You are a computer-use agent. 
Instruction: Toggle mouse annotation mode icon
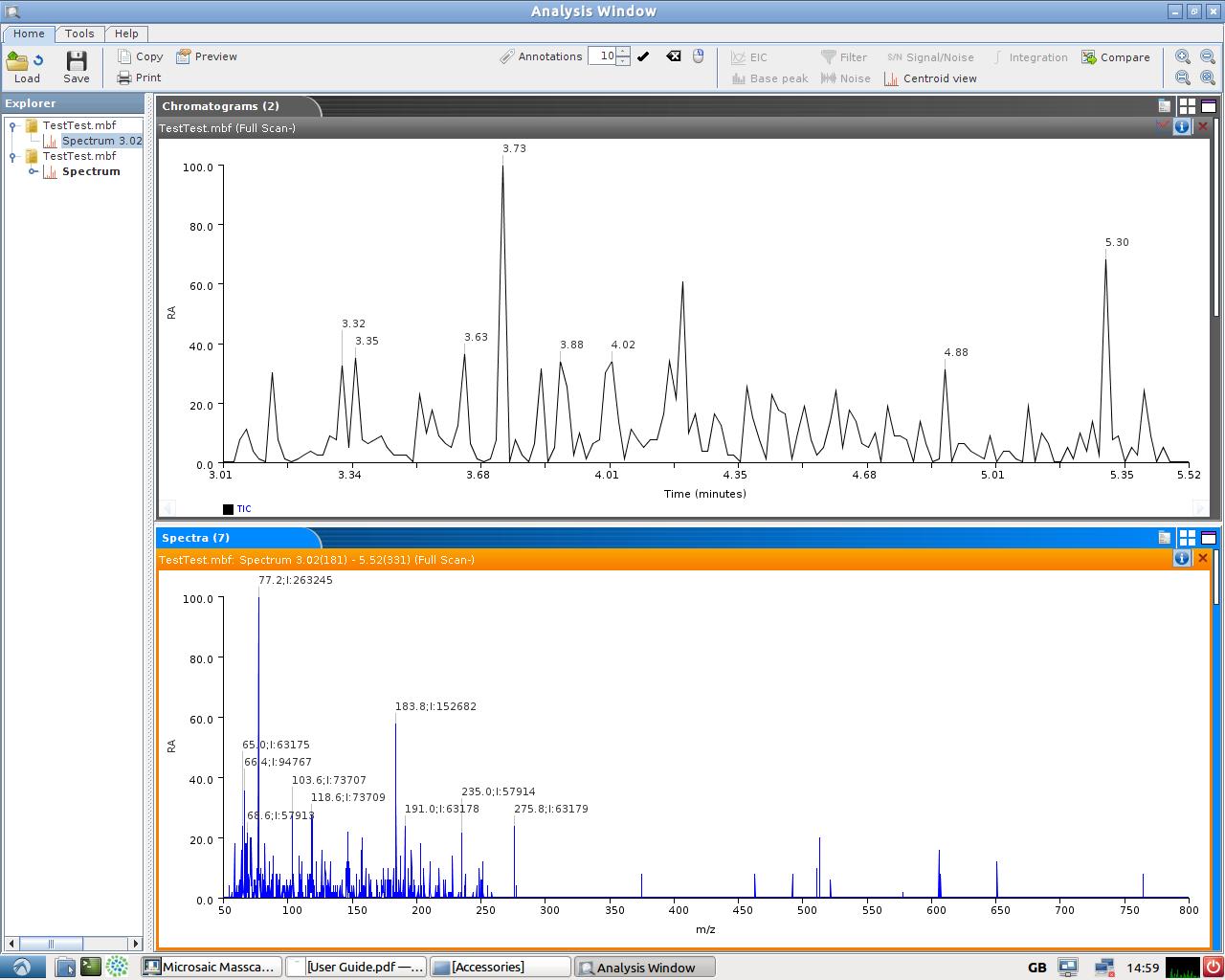click(x=698, y=56)
